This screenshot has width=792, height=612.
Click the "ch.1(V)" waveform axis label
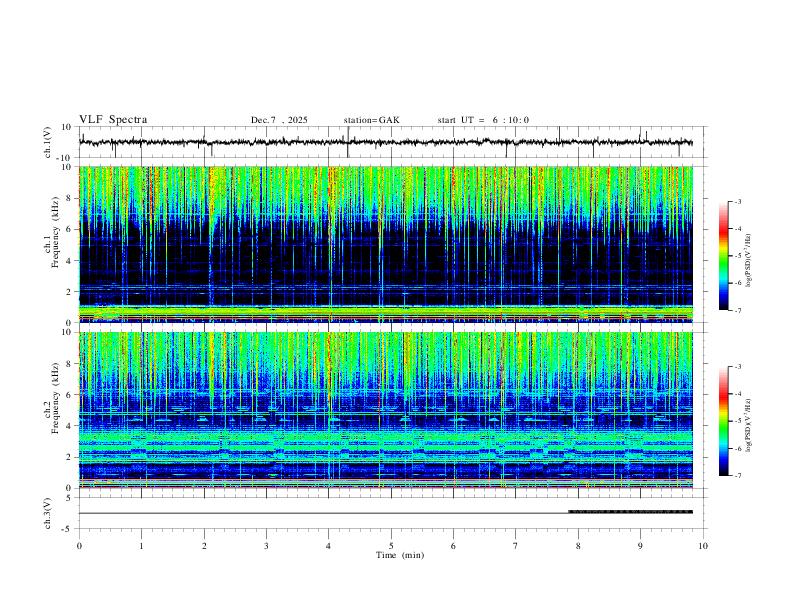click(48, 142)
